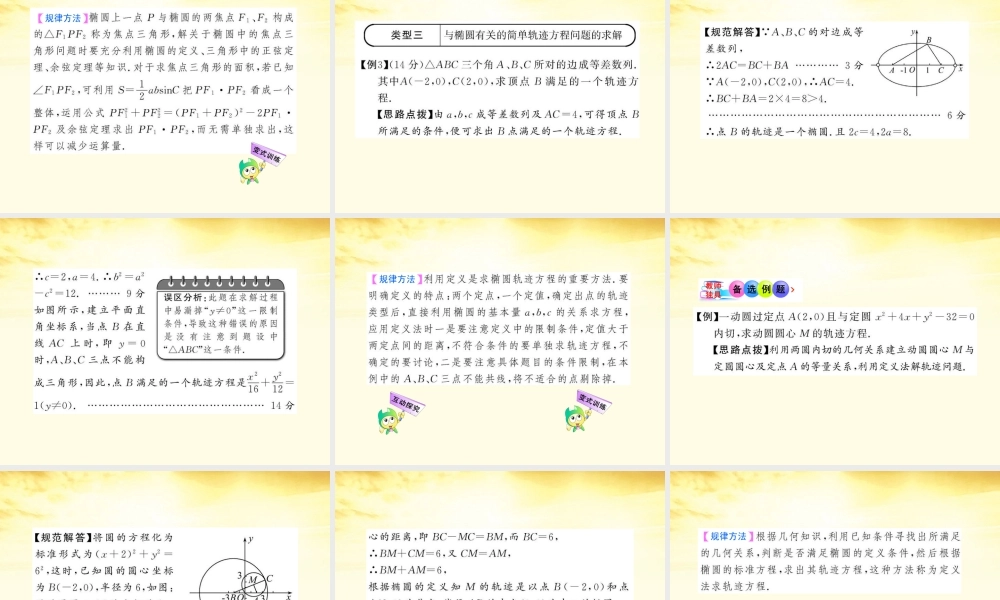Open the slide containing 例3 (14分)
The height and width of the screenshot is (600, 1000).
[x=500, y=106]
